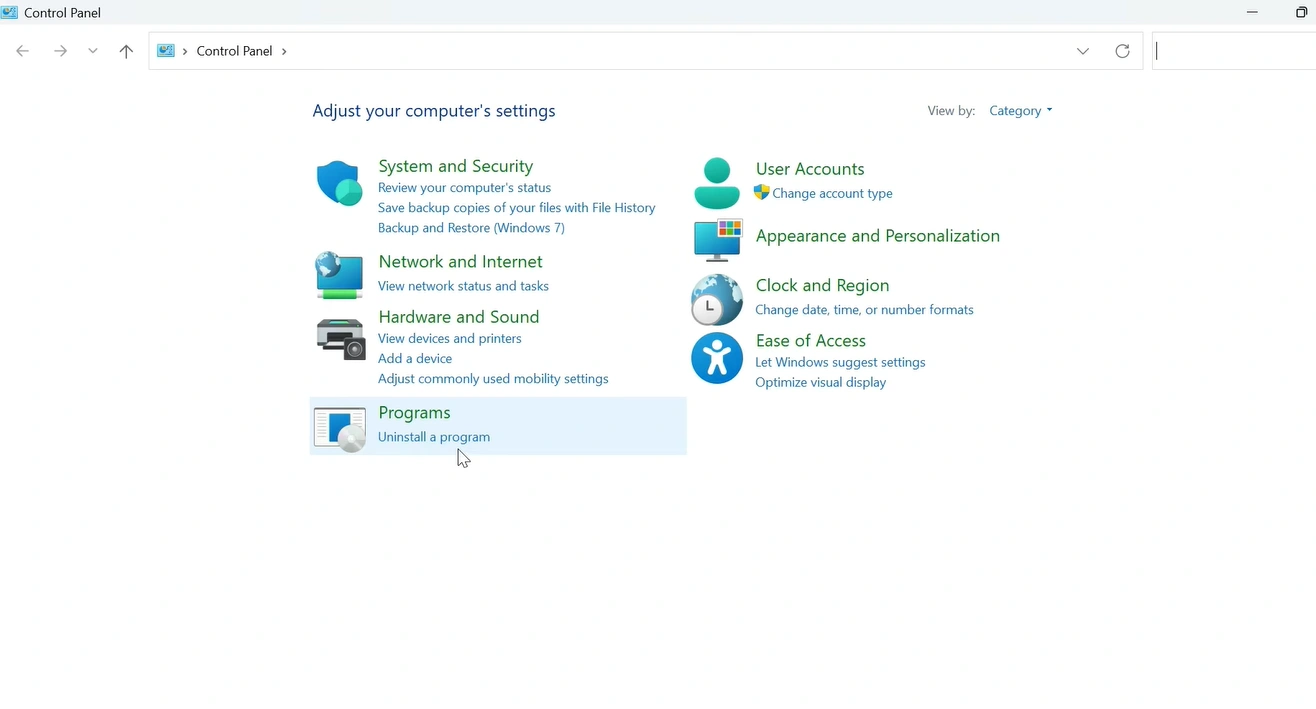
Task: Click the Ease of Access icon
Action: (x=717, y=358)
